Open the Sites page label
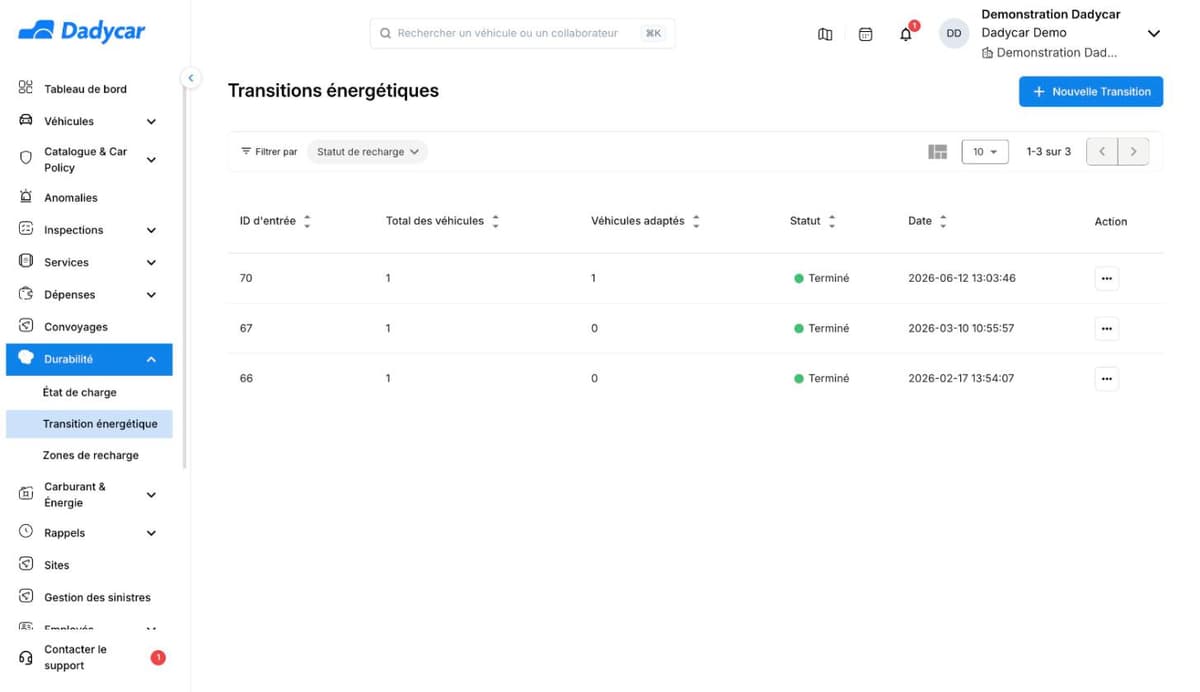Viewport: 1200px width, 692px height. point(57,565)
